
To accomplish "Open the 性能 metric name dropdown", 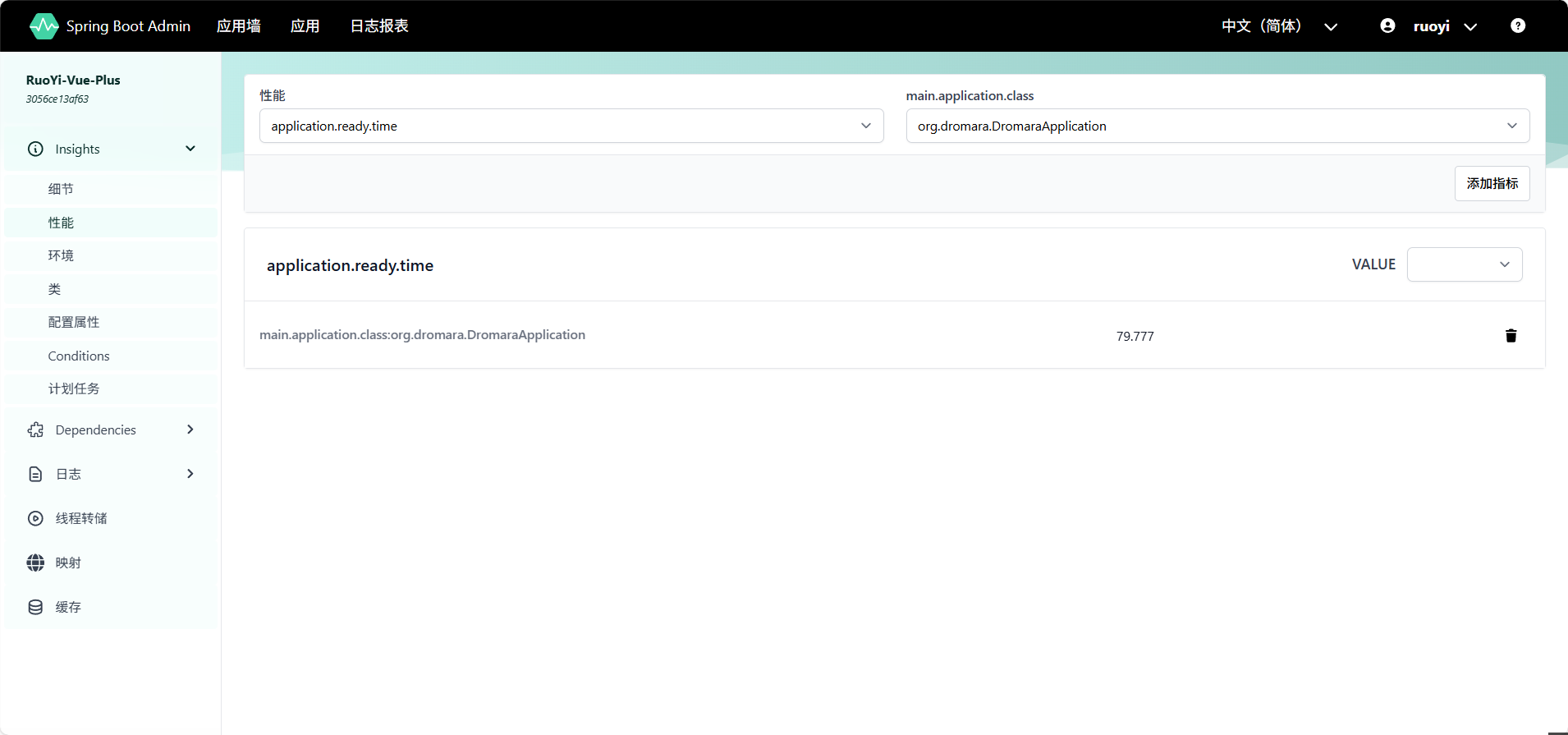I will (571, 126).
